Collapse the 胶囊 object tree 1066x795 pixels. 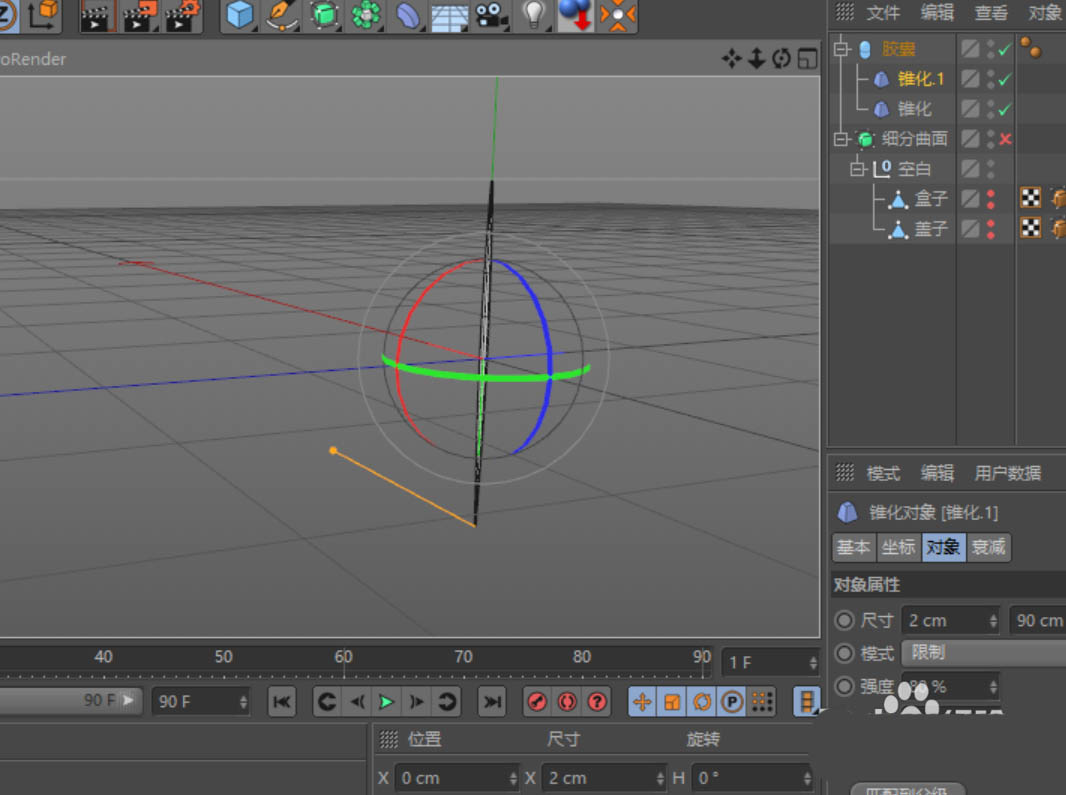(840, 49)
